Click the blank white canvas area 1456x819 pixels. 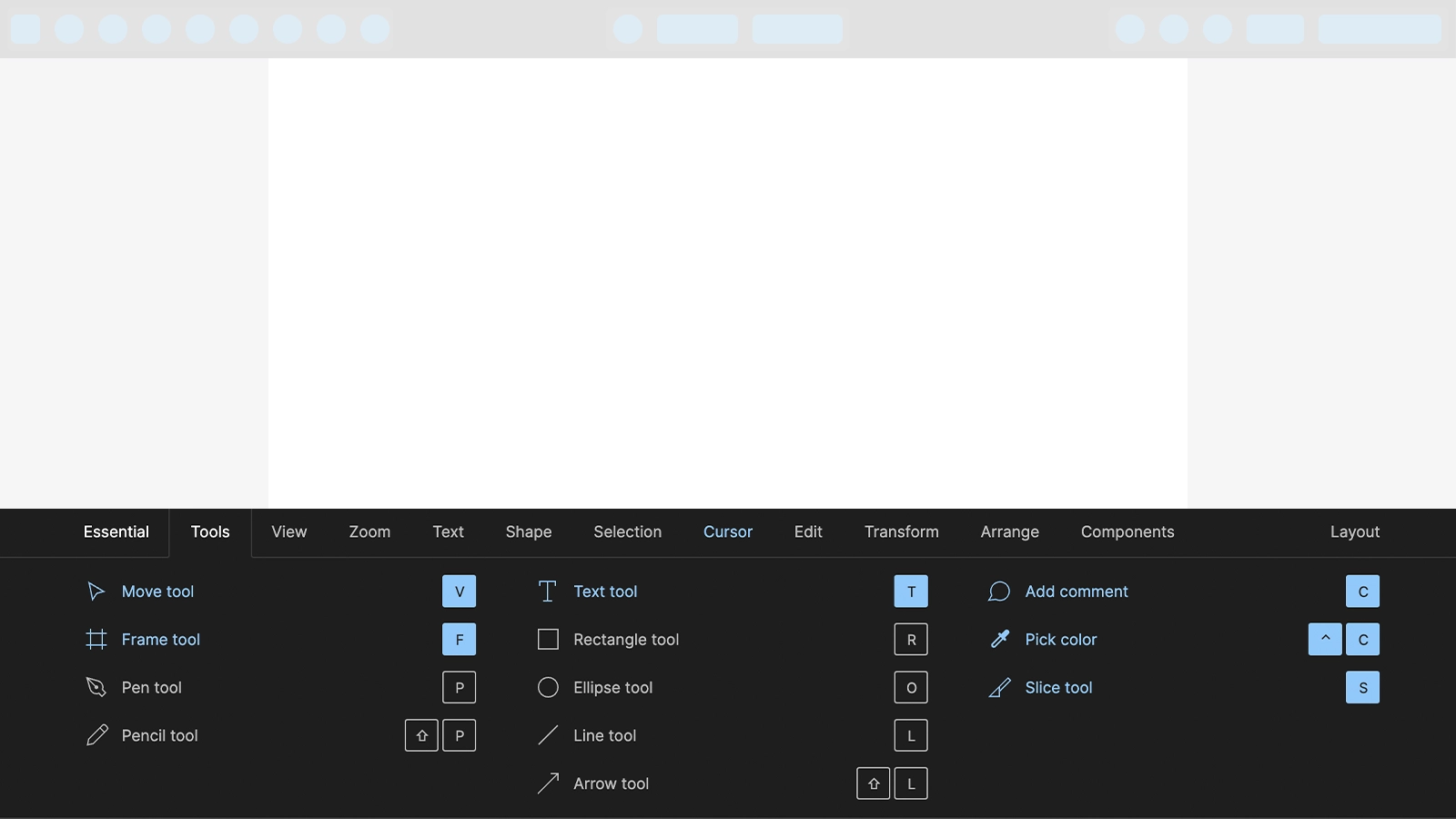[x=728, y=273]
